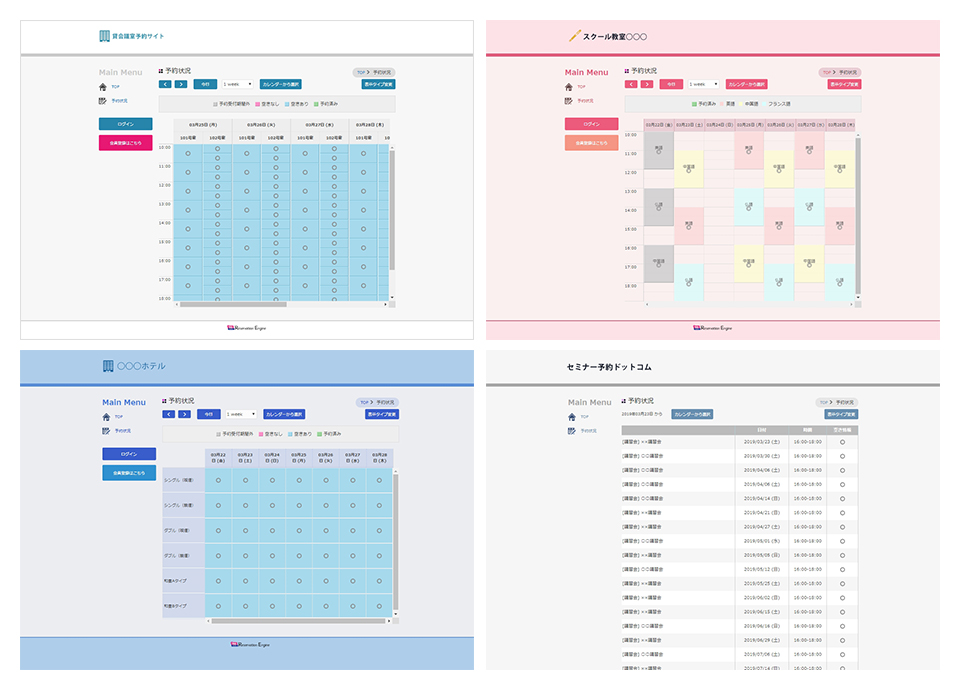The image size is (960, 690).
Task: Click the pencil logo icon beside スクール教室○○○
Action: click(574, 36)
